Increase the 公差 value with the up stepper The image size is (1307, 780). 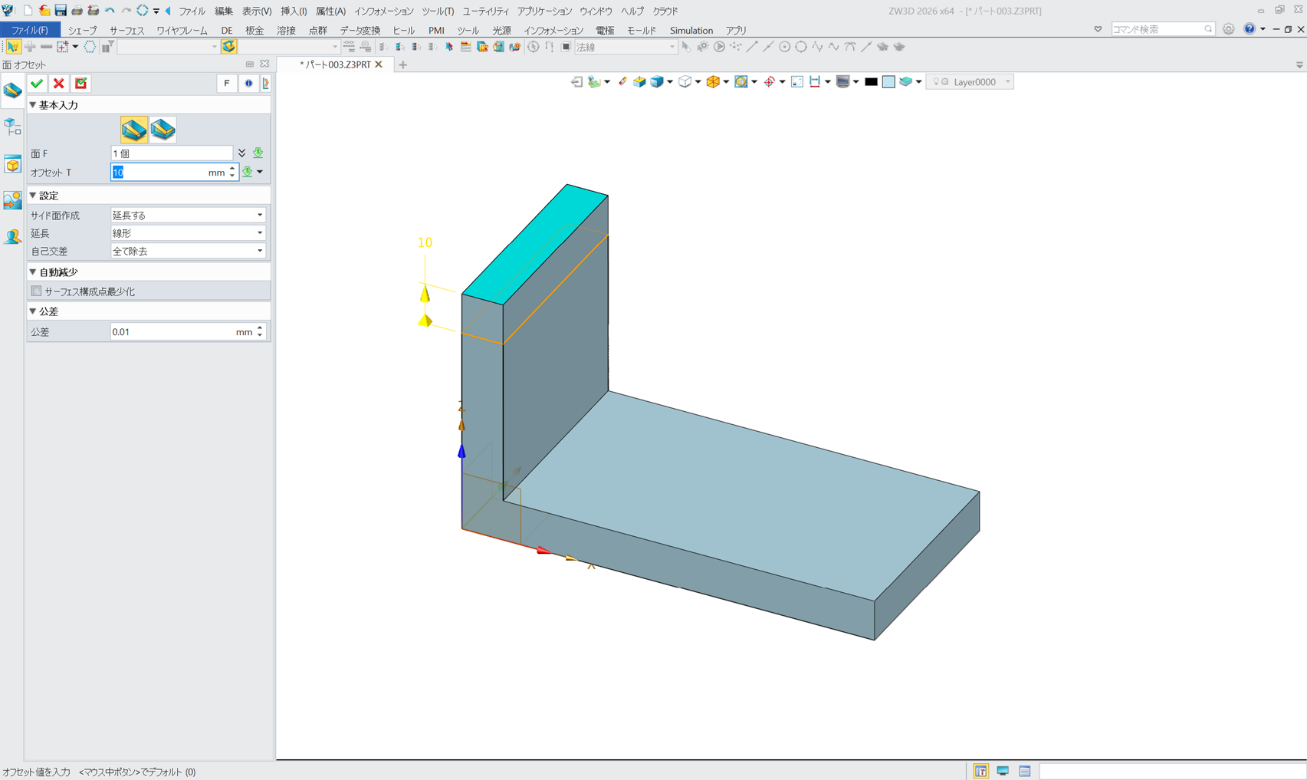tap(260, 327)
